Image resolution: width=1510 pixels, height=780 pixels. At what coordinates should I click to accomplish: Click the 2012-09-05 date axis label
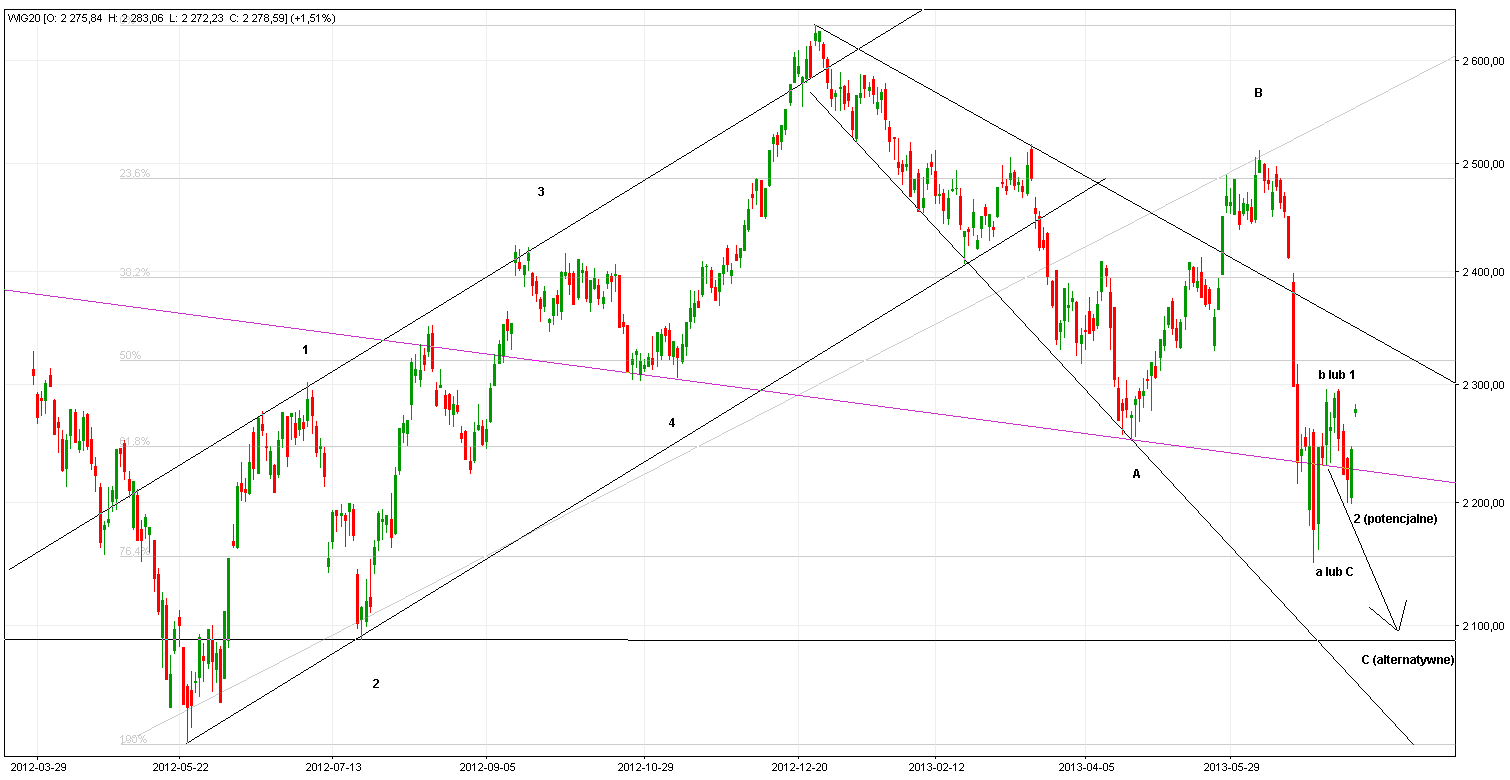487,767
